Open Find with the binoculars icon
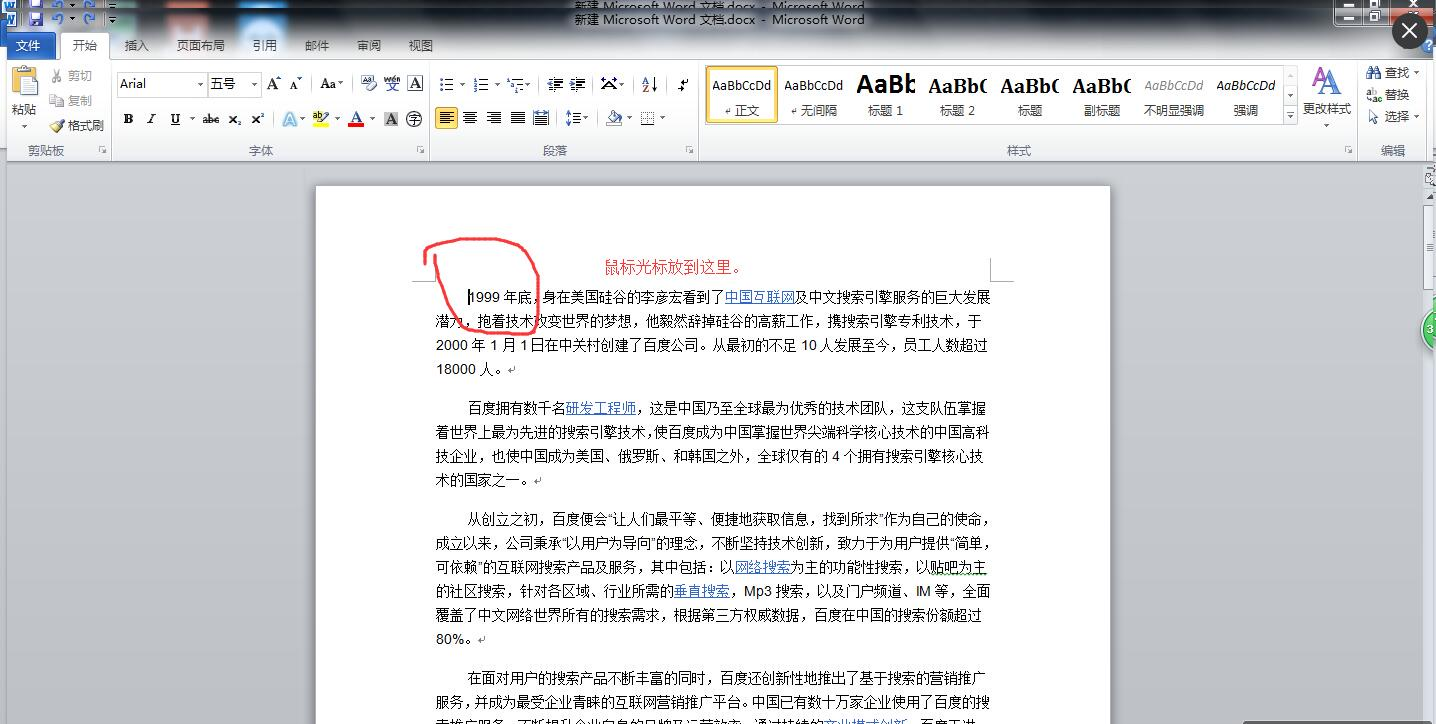Image resolution: width=1436 pixels, height=724 pixels. (1374, 72)
